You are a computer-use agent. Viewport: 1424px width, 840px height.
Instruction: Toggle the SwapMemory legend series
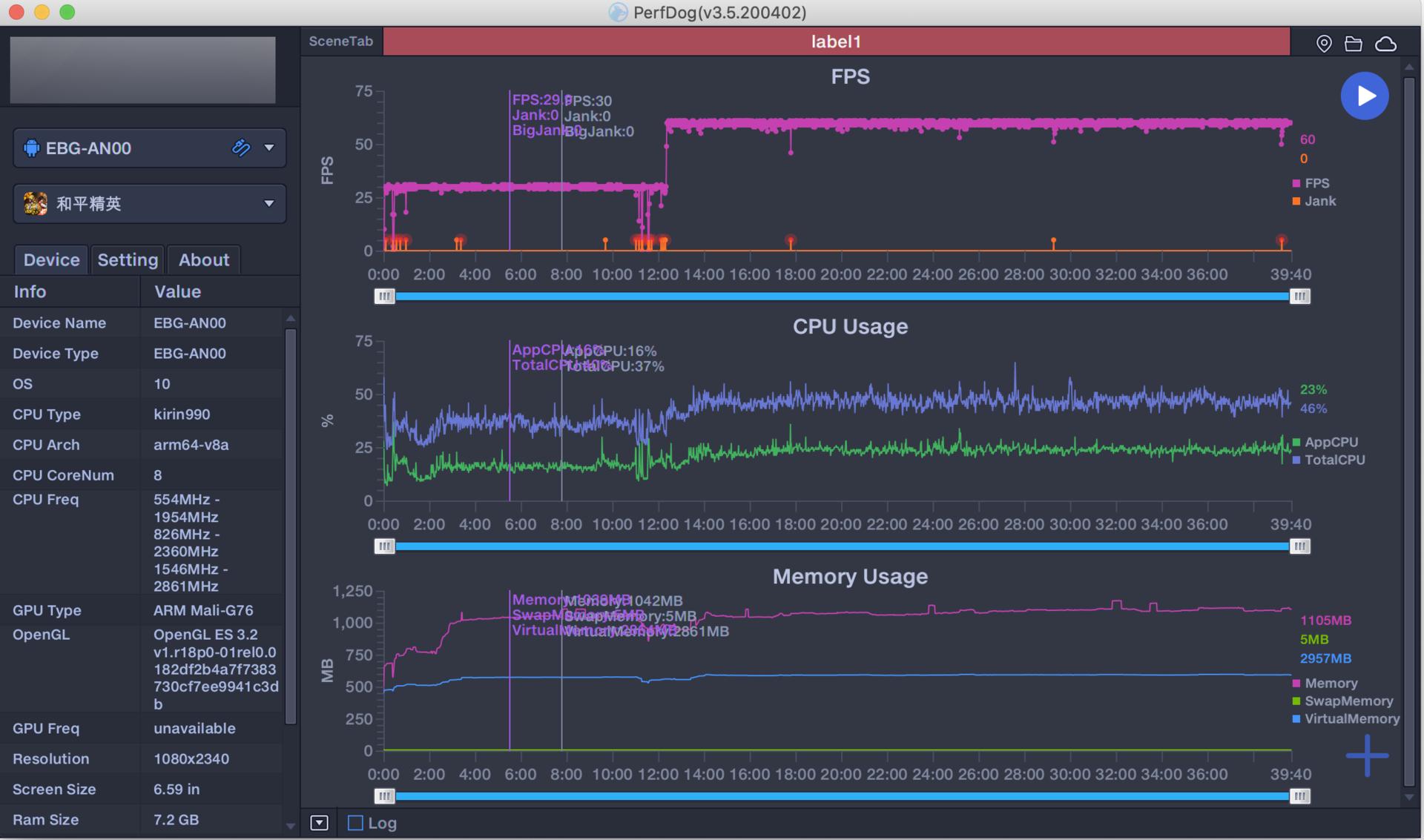pos(1347,701)
